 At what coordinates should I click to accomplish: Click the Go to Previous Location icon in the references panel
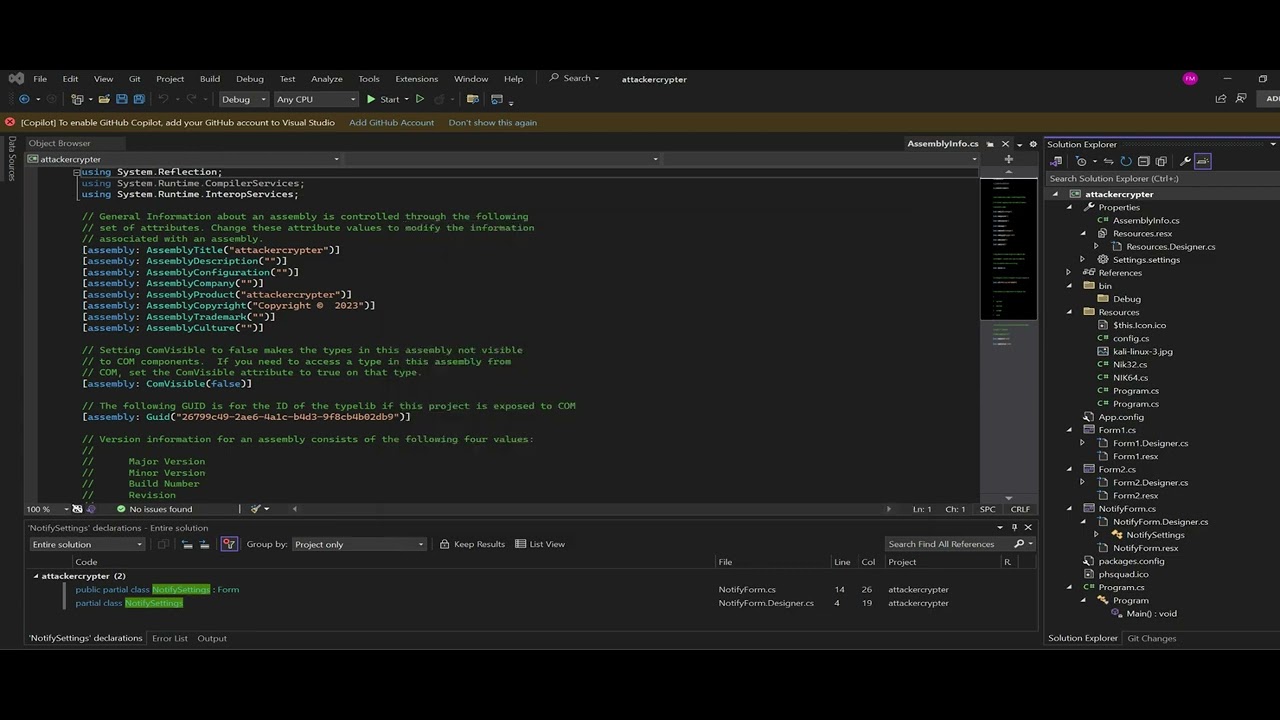coord(187,544)
